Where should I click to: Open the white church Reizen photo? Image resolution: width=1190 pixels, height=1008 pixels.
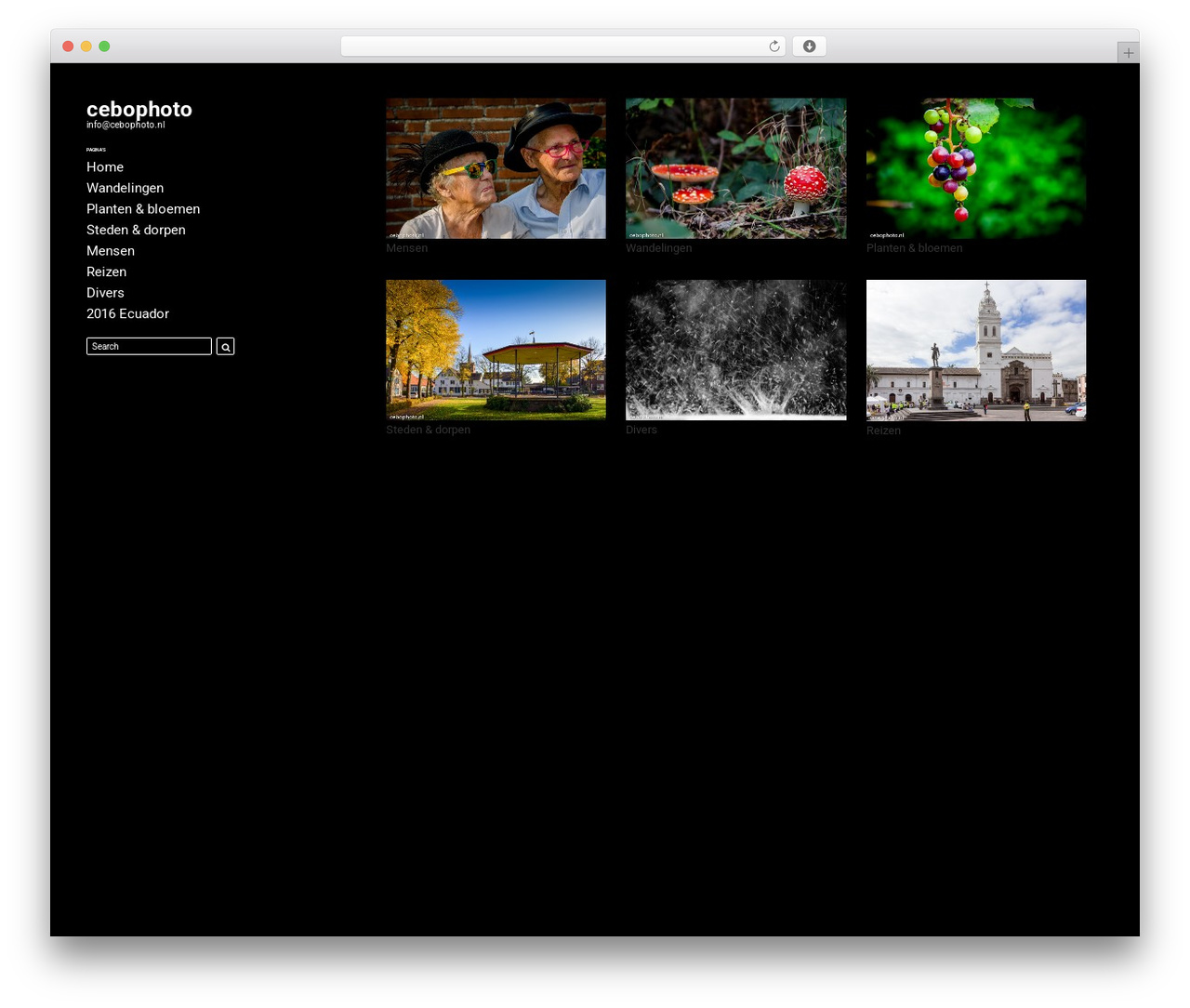click(976, 351)
